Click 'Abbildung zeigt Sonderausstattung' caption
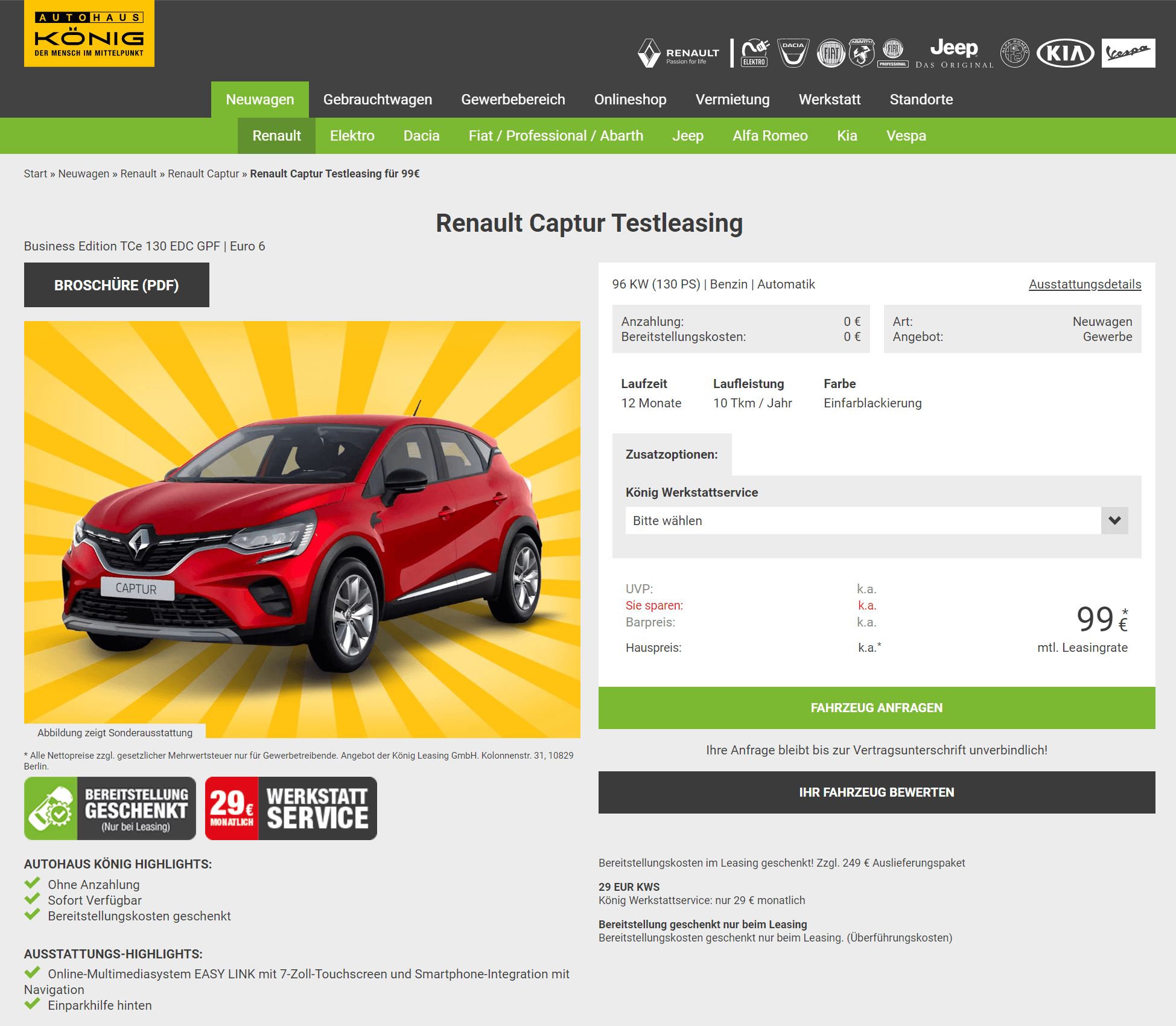Image resolution: width=1176 pixels, height=1026 pixels. click(115, 733)
